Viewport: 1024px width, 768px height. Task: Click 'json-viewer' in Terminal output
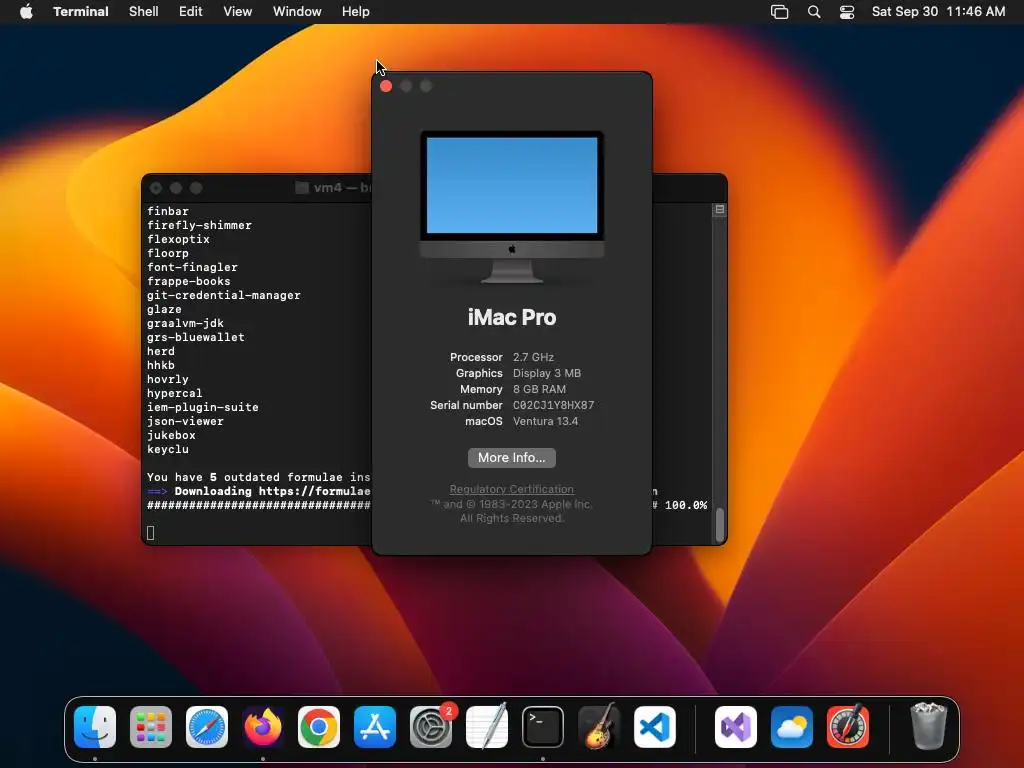[185, 421]
